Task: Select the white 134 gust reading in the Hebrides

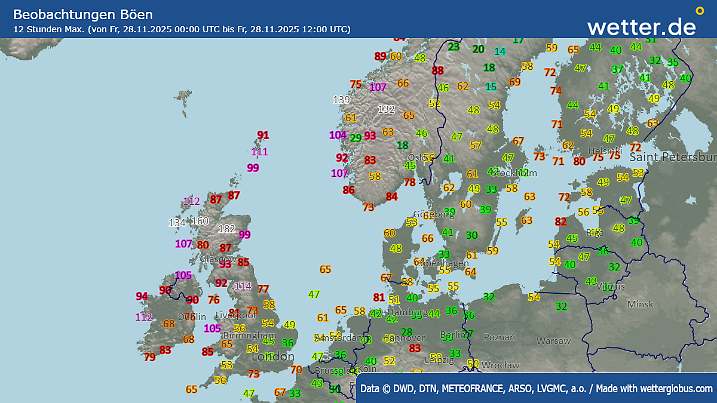Action: [177, 222]
